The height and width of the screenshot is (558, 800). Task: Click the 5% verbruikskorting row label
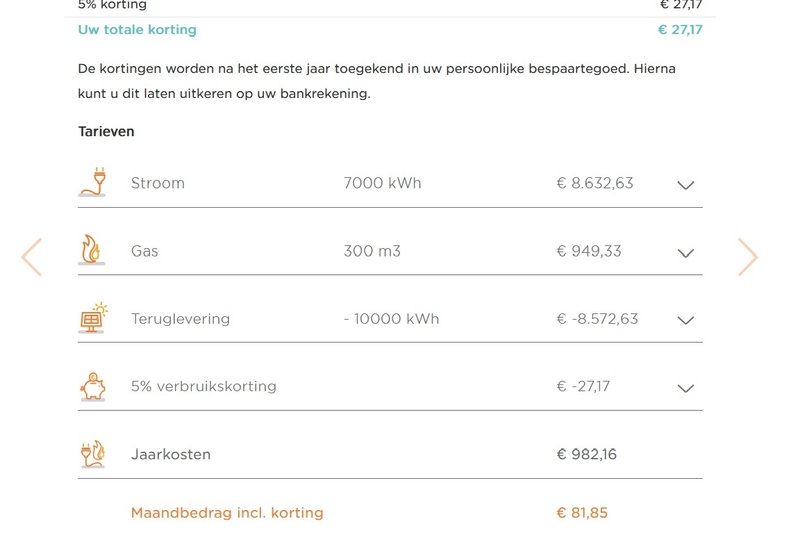point(203,386)
